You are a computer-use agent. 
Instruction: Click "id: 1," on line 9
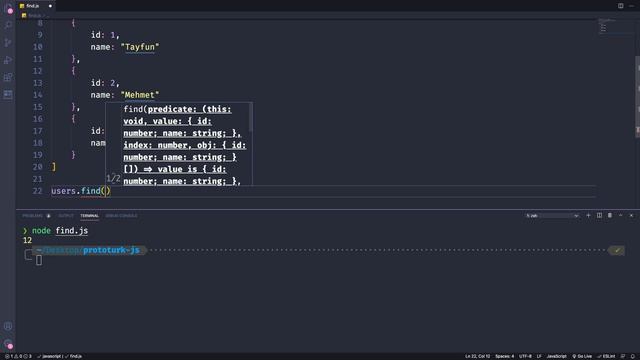[105, 35]
